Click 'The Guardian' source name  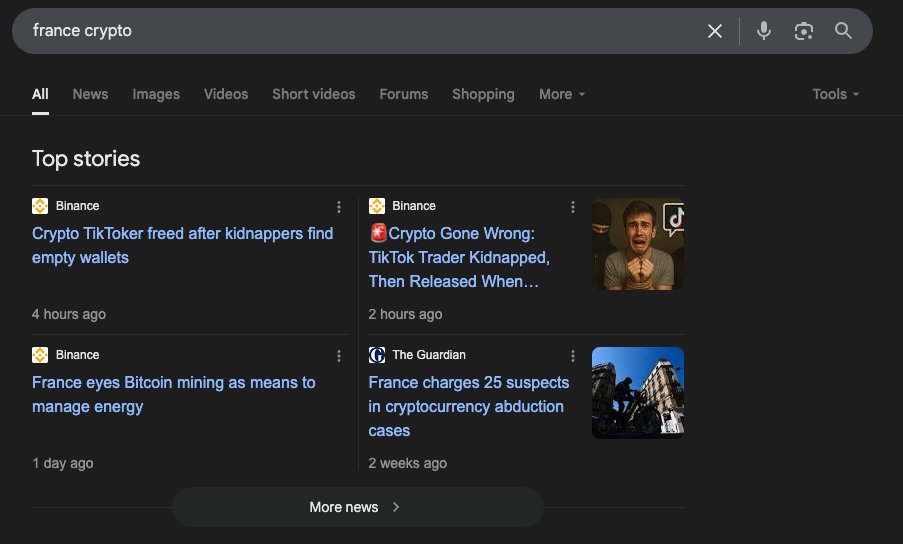click(x=429, y=355)
